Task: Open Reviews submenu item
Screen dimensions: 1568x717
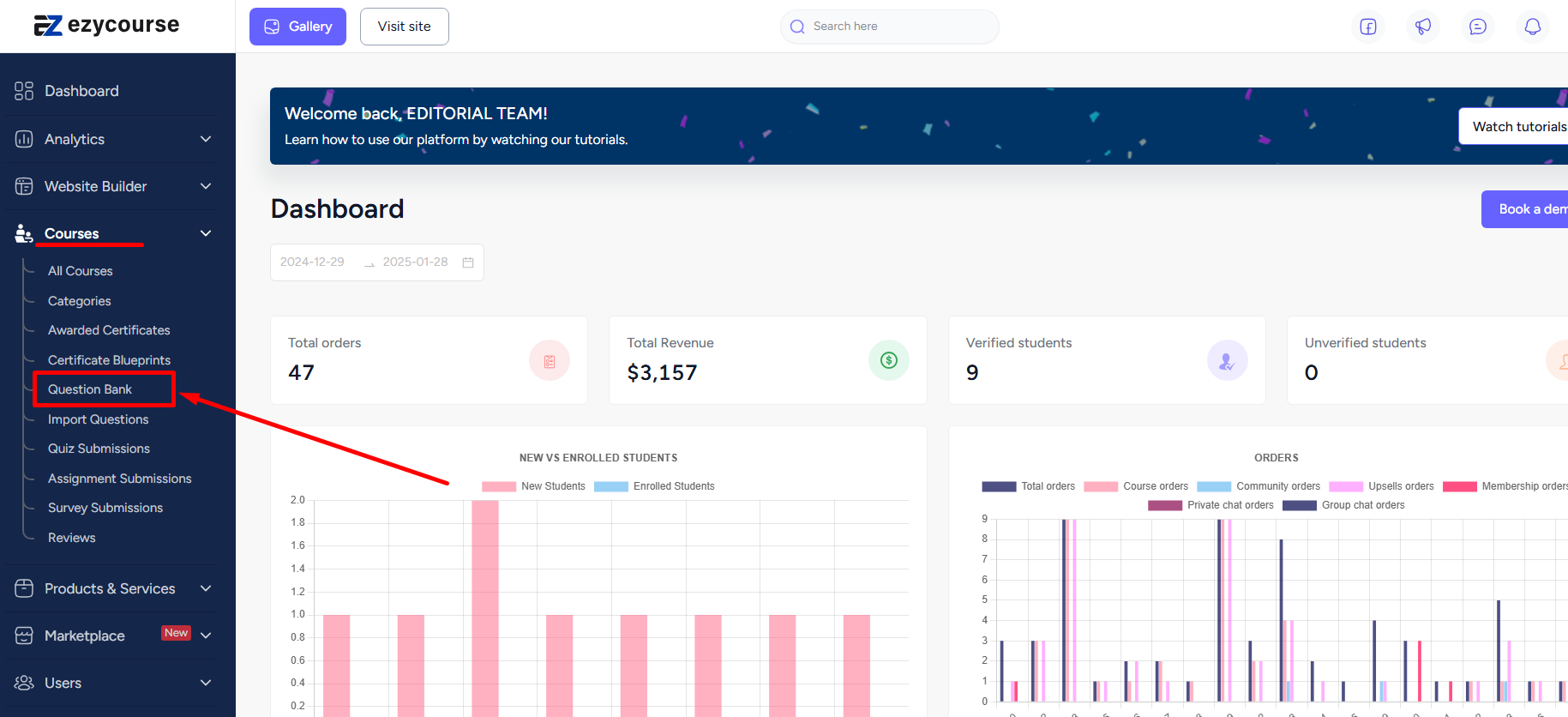Action: 72,538
